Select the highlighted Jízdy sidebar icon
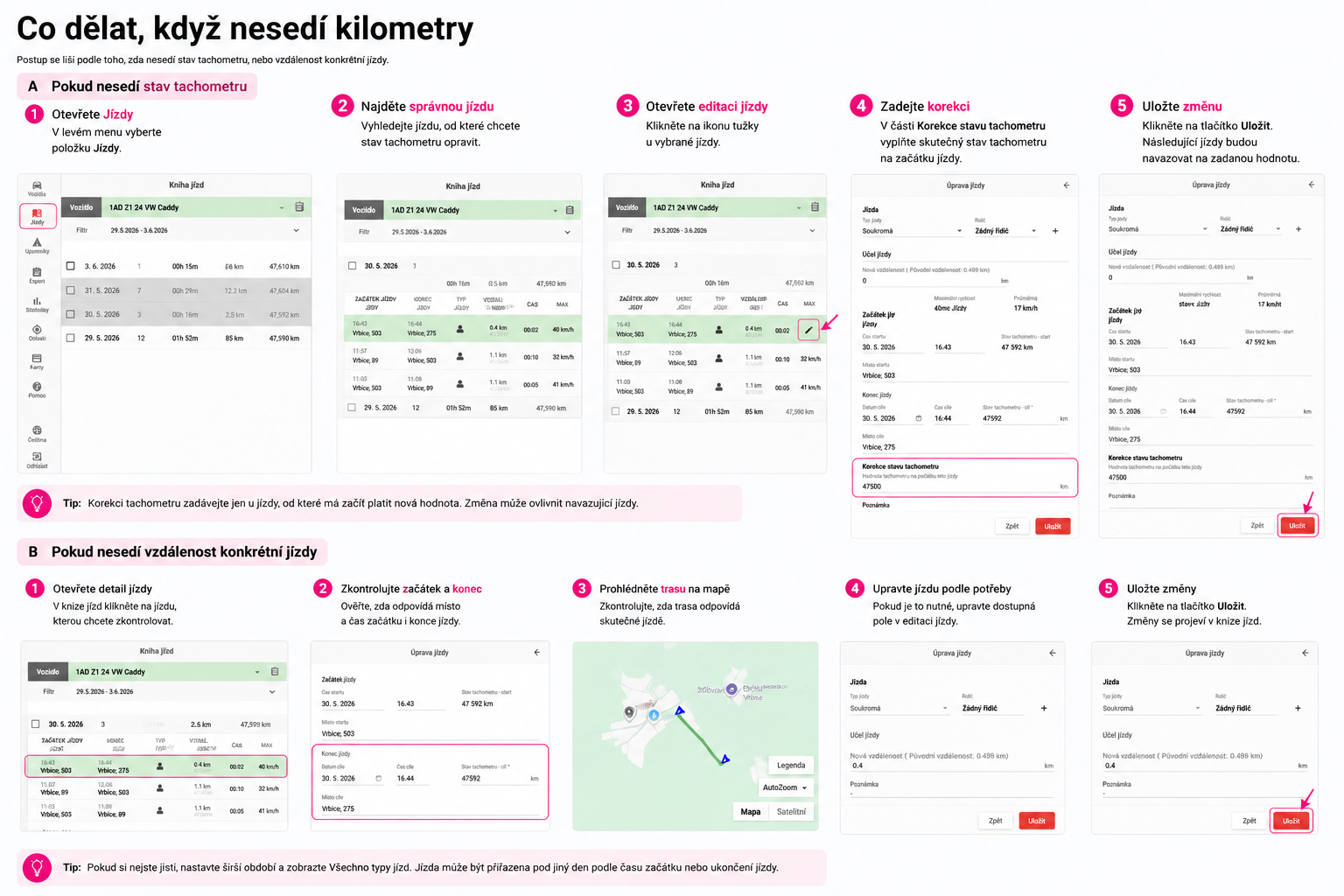The height and width of the screenshot is (896, 1344). point(38,216)
